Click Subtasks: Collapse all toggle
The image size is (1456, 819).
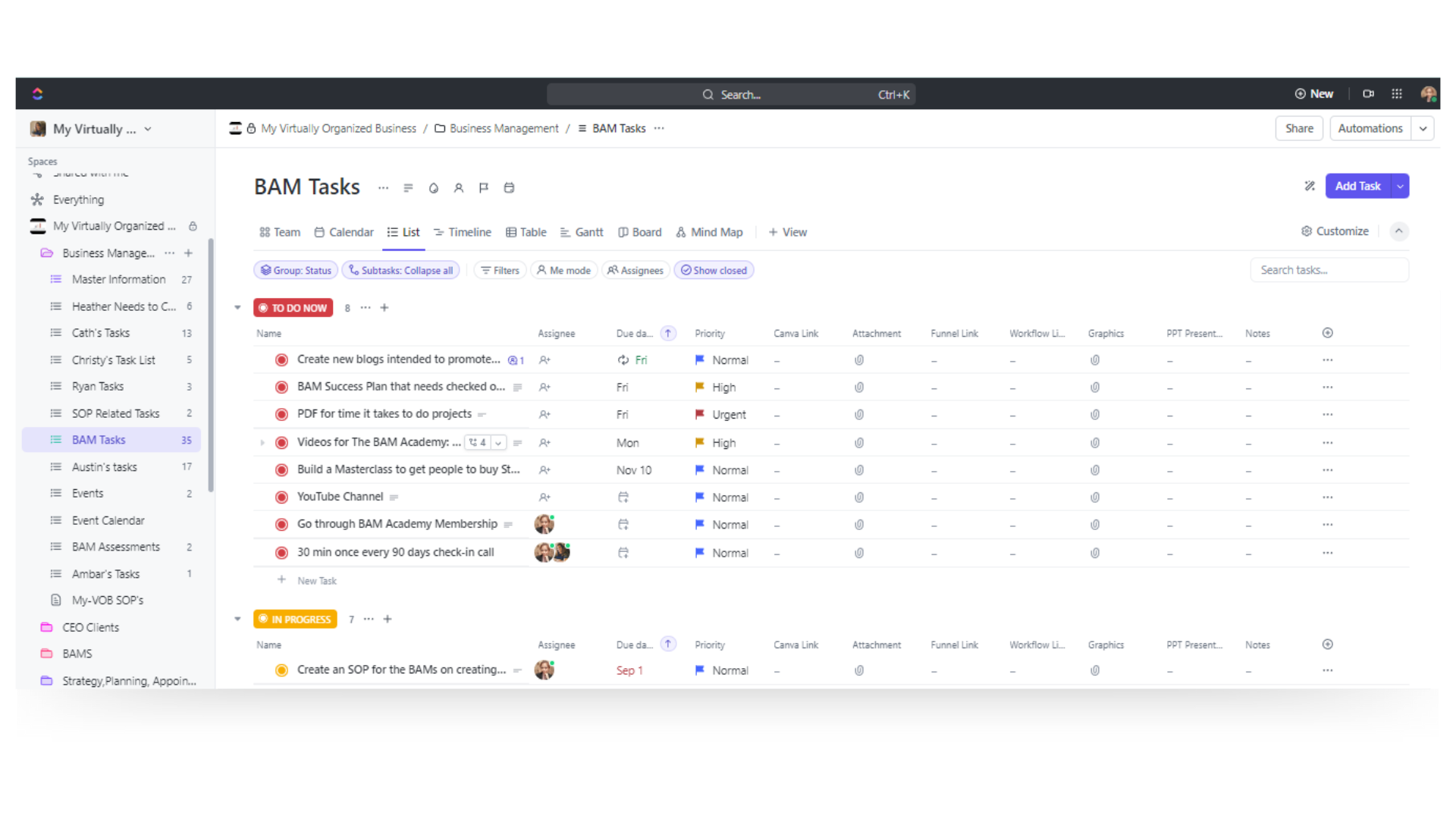tap(400, 270)
